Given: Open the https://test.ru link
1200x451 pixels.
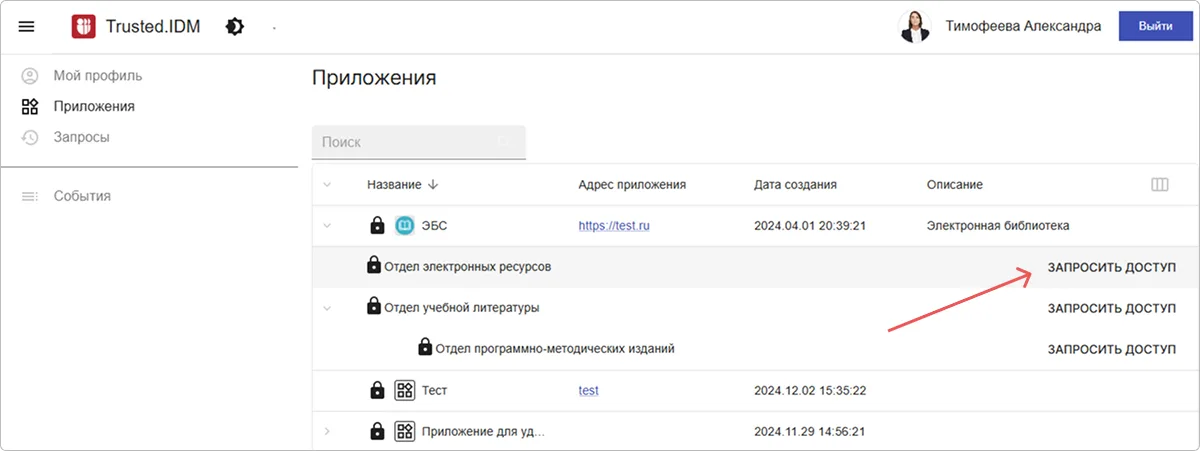Looking at the screenshot, I should 614,226.
